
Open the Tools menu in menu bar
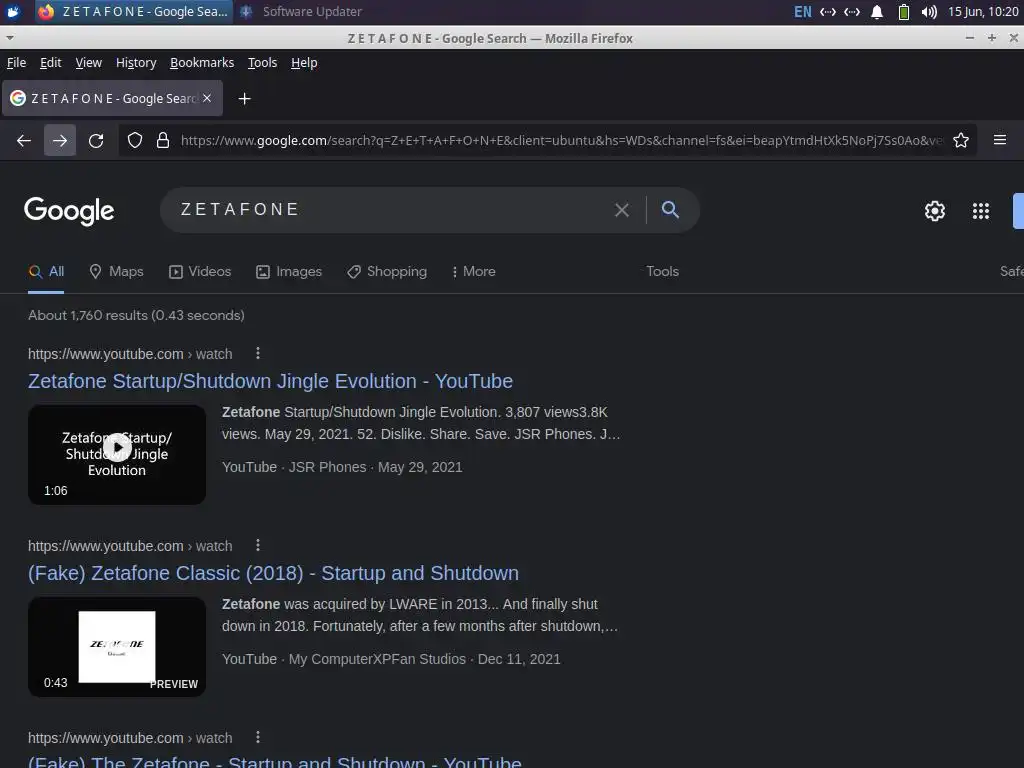point(263,63)
